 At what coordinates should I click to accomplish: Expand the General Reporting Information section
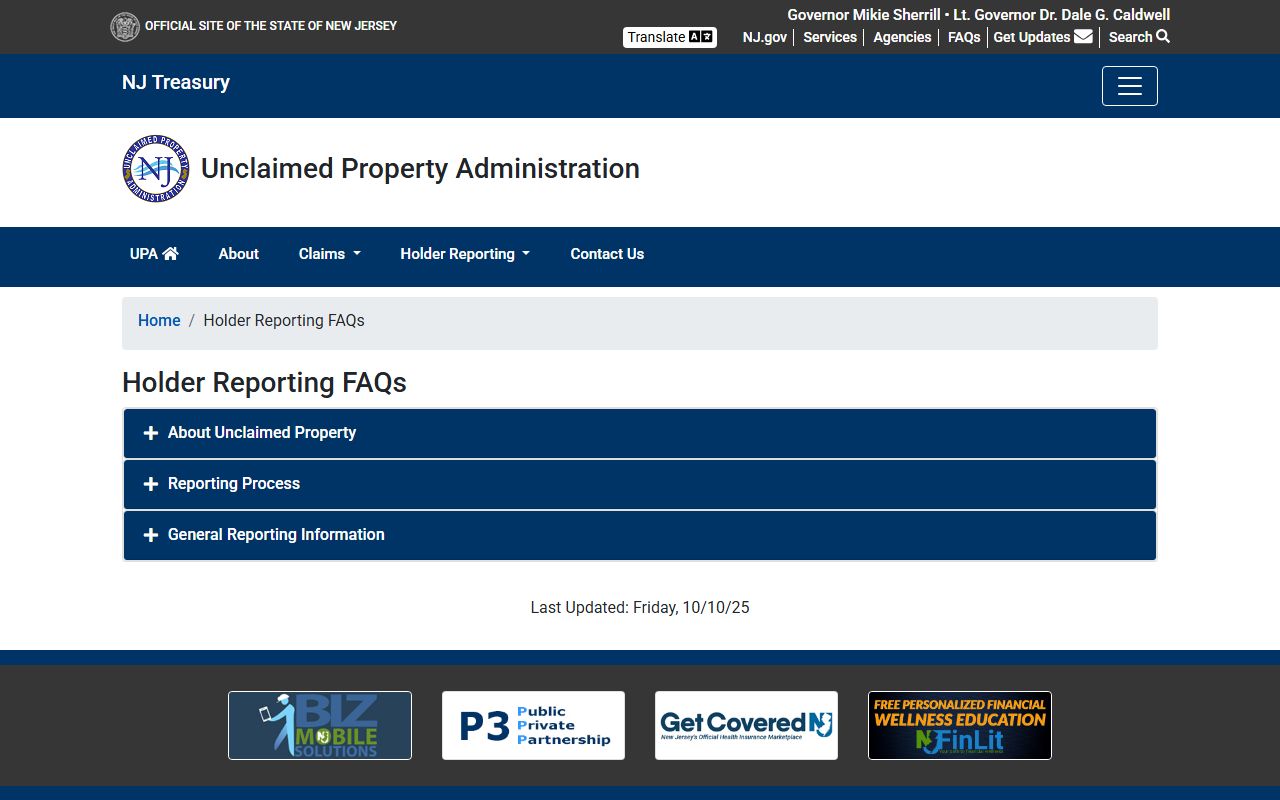[x=640, y=535]
